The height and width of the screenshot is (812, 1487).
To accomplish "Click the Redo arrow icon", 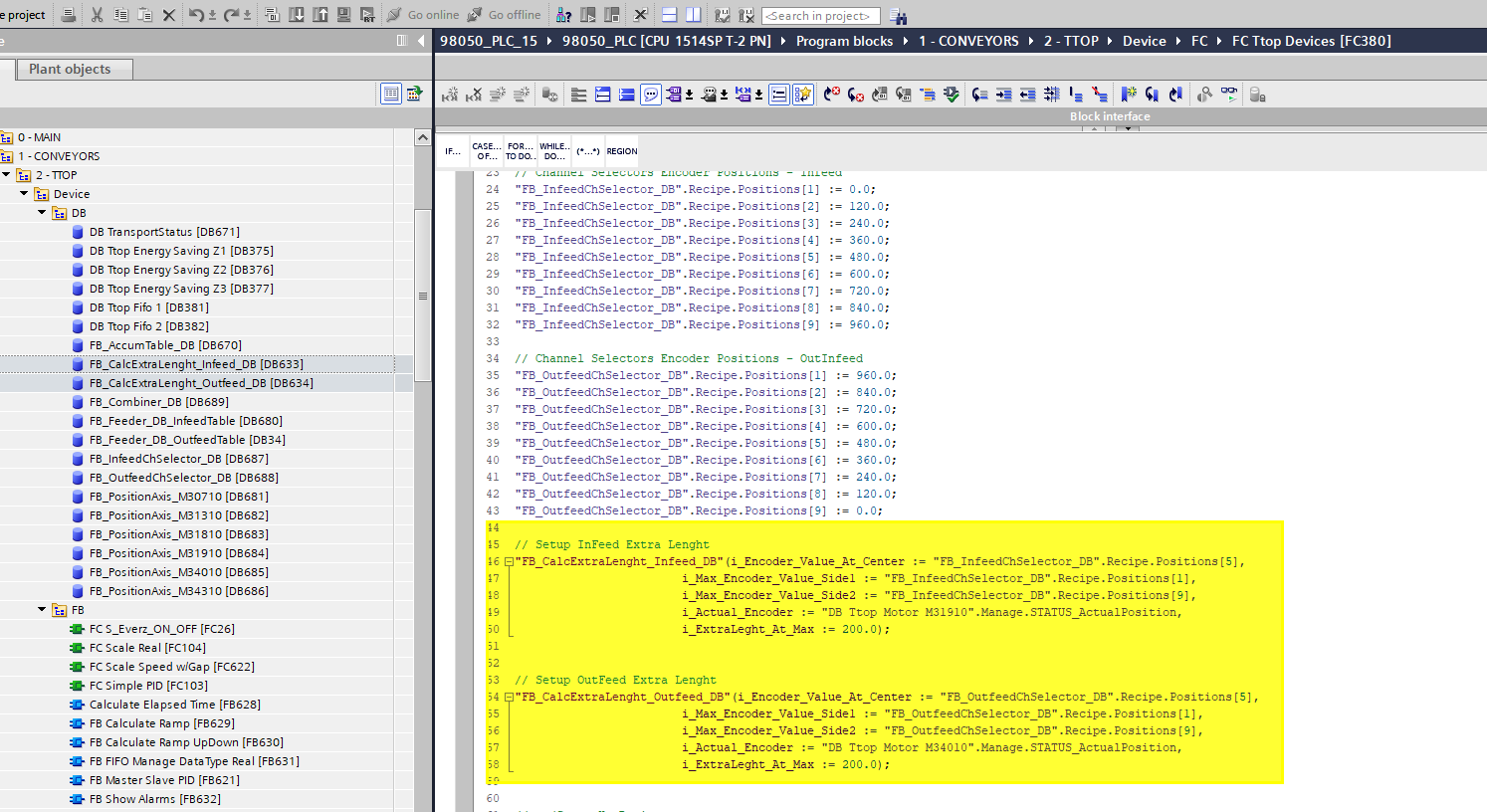I will tap(231, 15).
